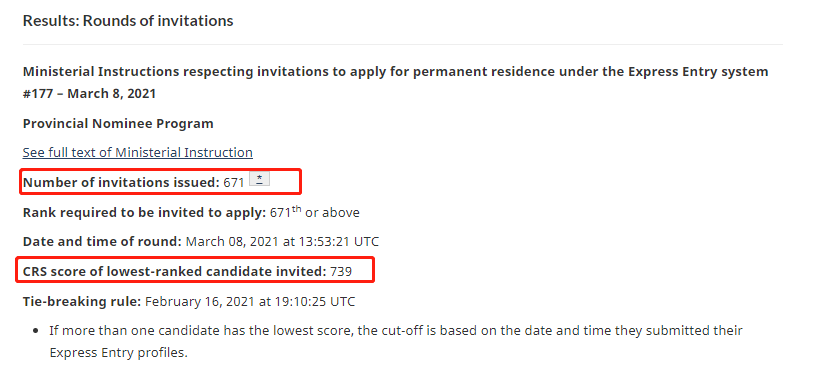Open the See full text of Ministerial Instruction link
Screen dimensions: 826x365
pos(137,153)
